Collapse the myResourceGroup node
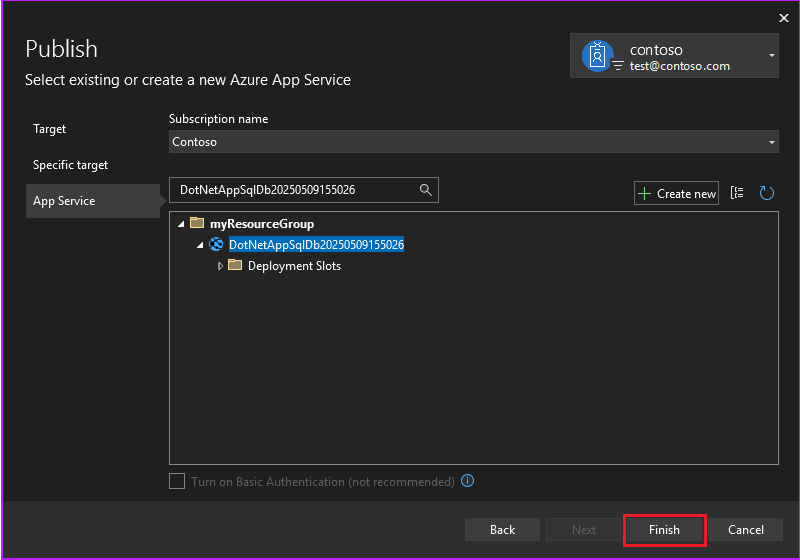Image resolution: width=800 pixels, height=560 pixels. [181, 224]
